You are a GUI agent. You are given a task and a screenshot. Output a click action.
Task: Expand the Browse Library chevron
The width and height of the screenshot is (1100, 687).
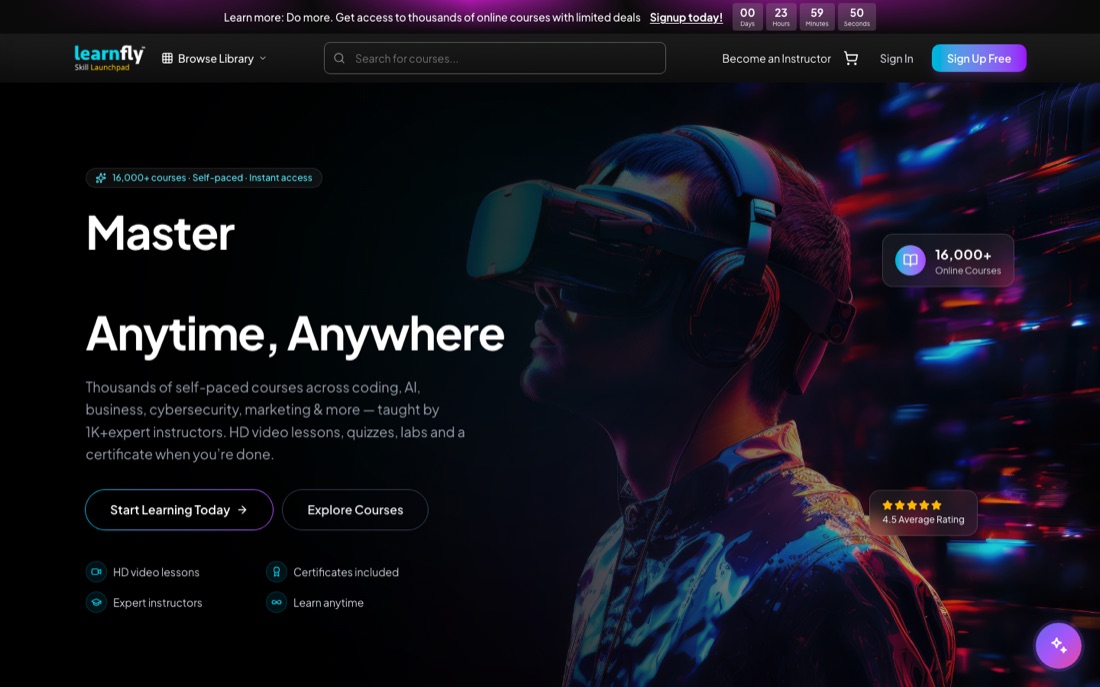click(x=263, y=58)
